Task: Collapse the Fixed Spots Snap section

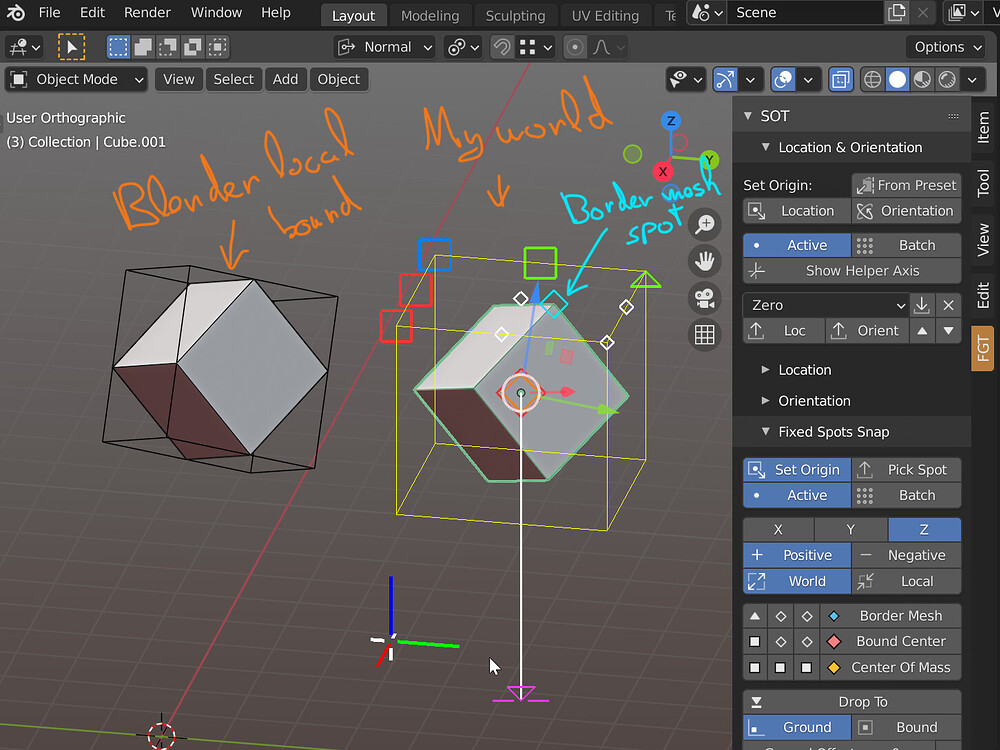Action: tap(765, 432)
